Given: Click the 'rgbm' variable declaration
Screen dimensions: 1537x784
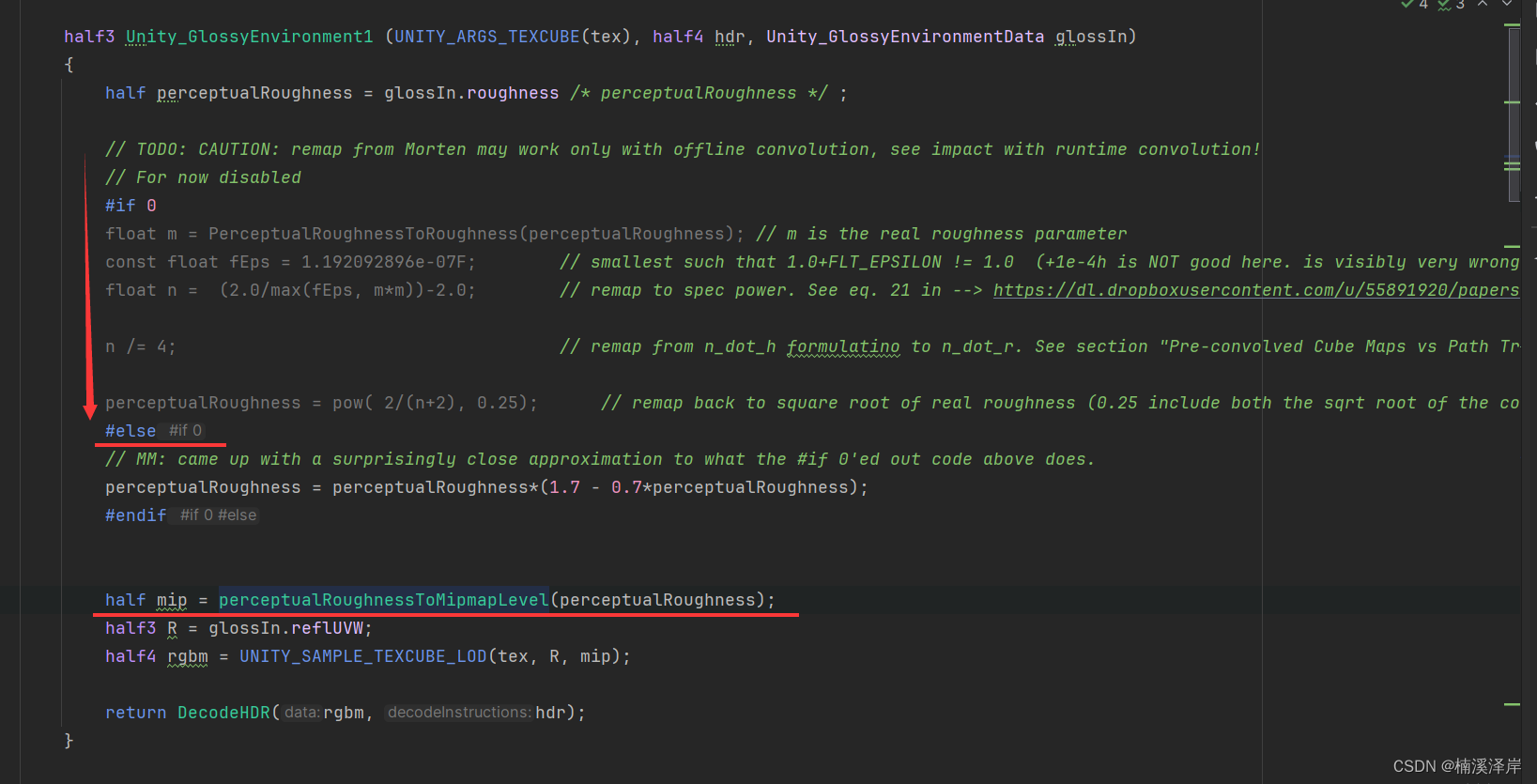Looking at the screenshot, I should pyautogui.click(x=188, y=656).
